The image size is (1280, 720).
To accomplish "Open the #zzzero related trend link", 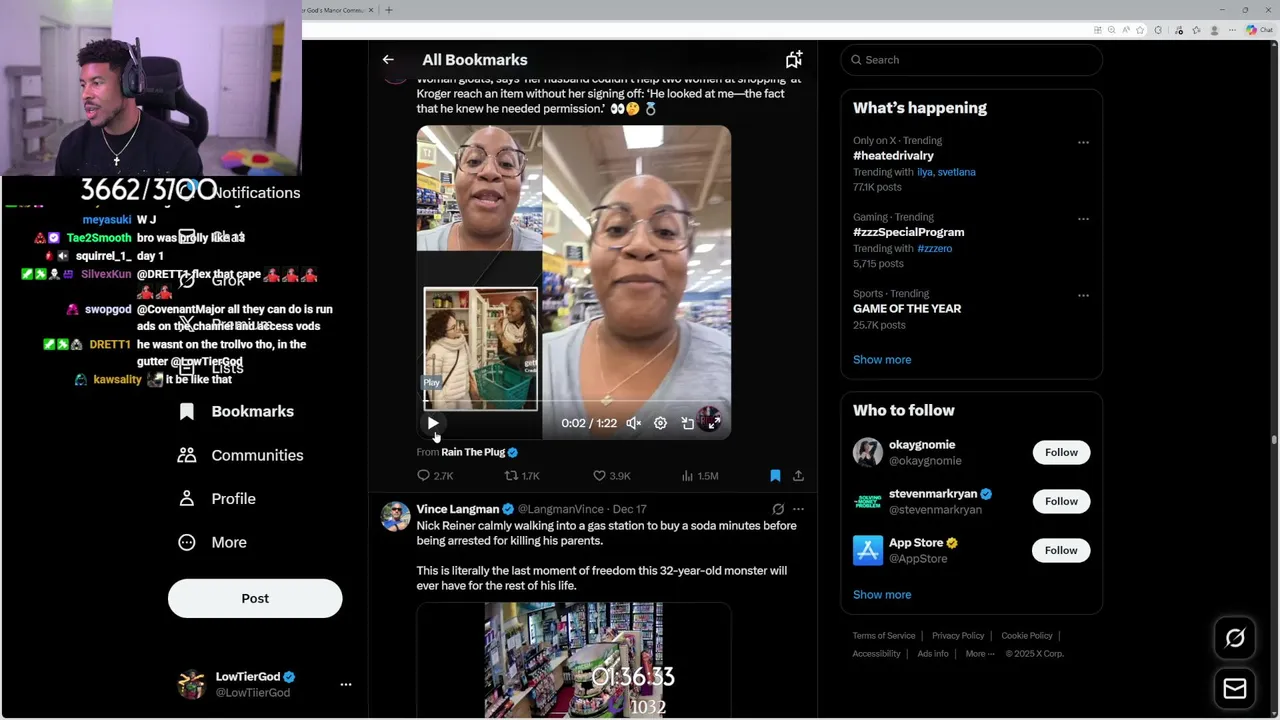I will click(935, 248).
